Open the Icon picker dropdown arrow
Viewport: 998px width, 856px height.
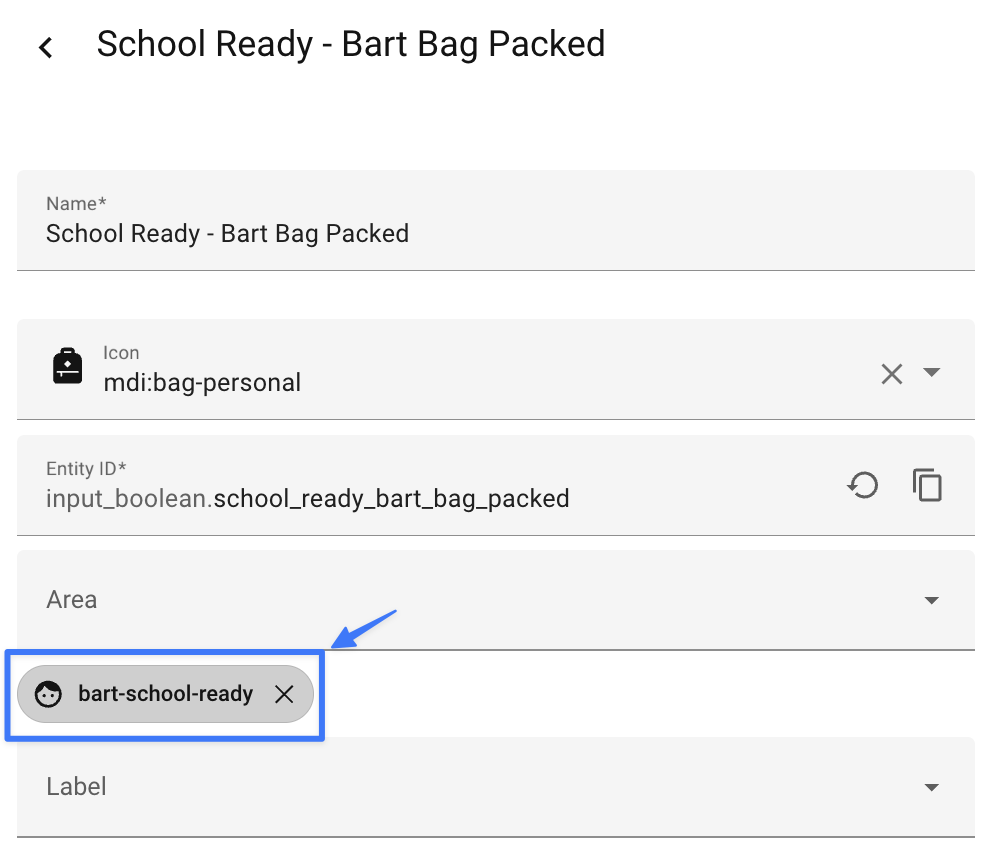pyautogui.click(x=931, y=373)
